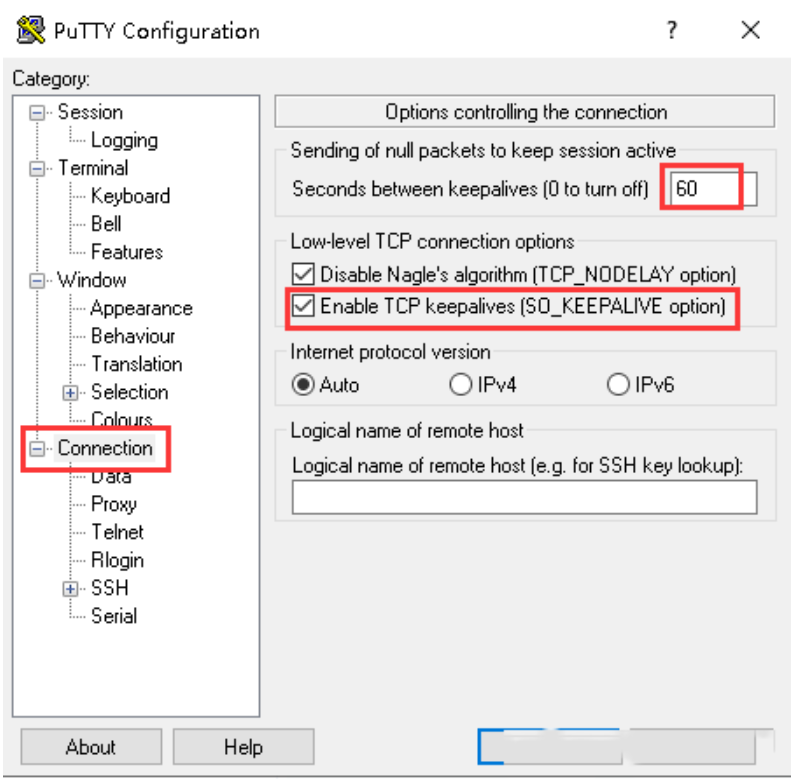The width and height of the screenshot is (805, 779).
Task: Click the About button
Action: coord(91,747)
